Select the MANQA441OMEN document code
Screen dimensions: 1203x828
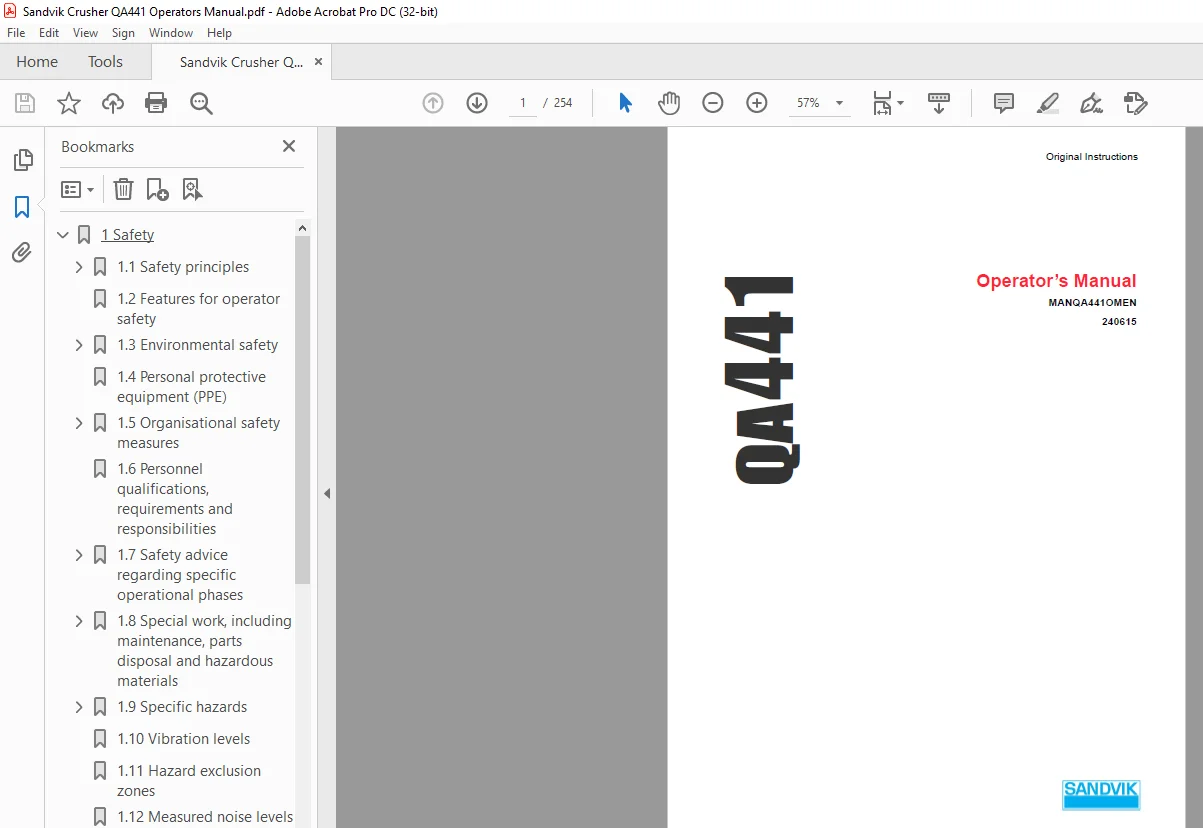[x=1092, y=303]
